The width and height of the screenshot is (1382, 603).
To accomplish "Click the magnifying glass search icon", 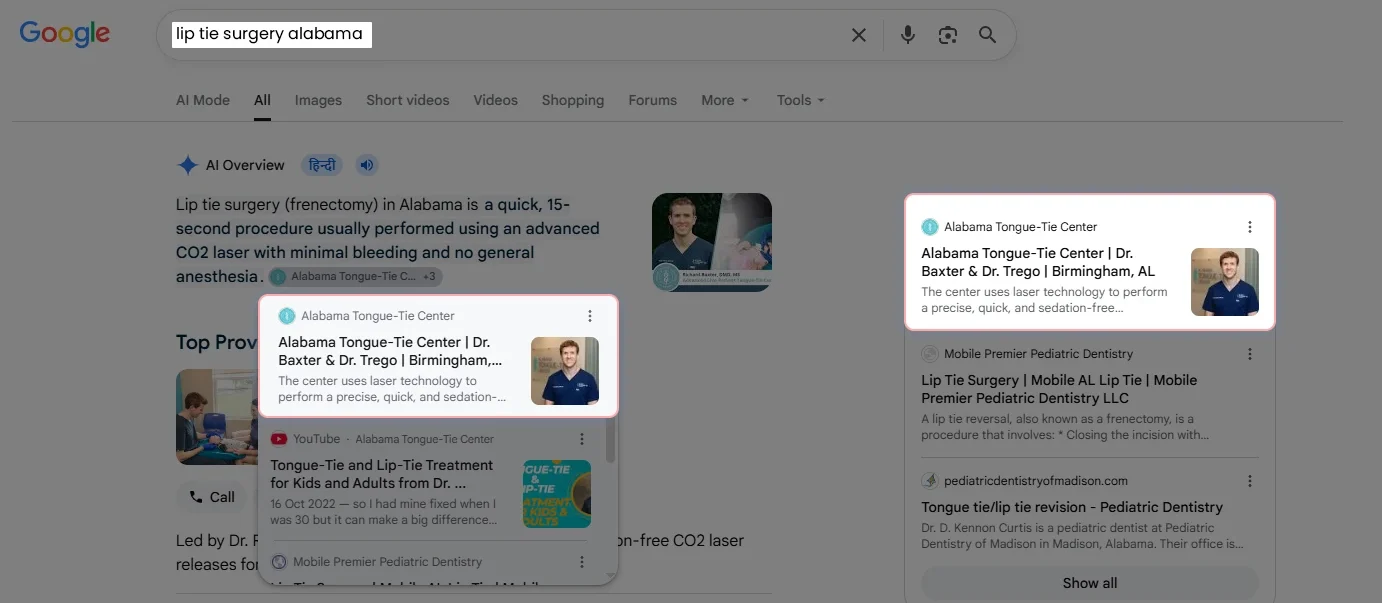I will point(988,35).
